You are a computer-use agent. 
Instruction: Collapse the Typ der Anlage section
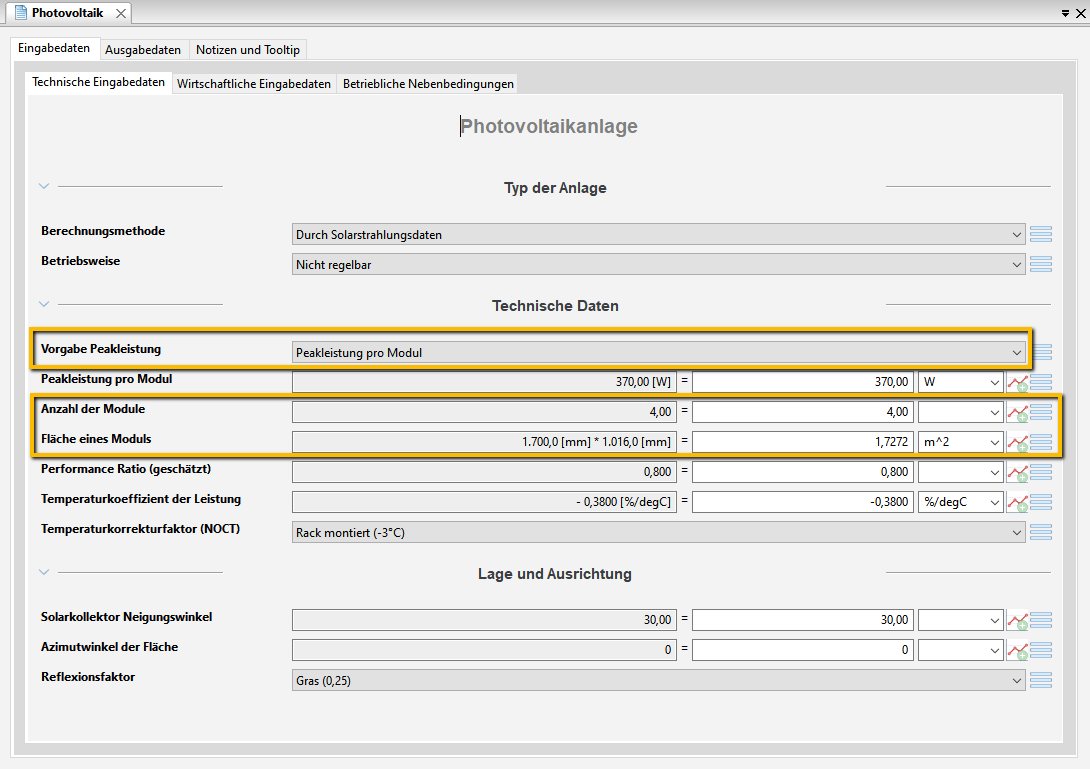[44, 186]
